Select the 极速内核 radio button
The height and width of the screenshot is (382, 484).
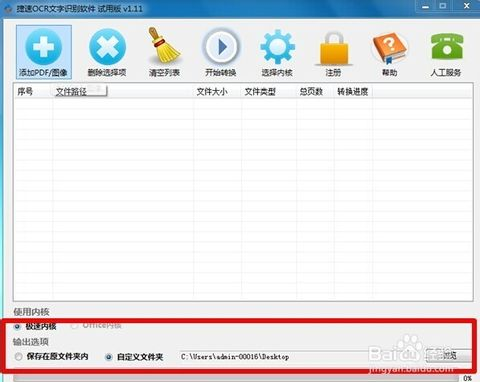click(17, 327)
